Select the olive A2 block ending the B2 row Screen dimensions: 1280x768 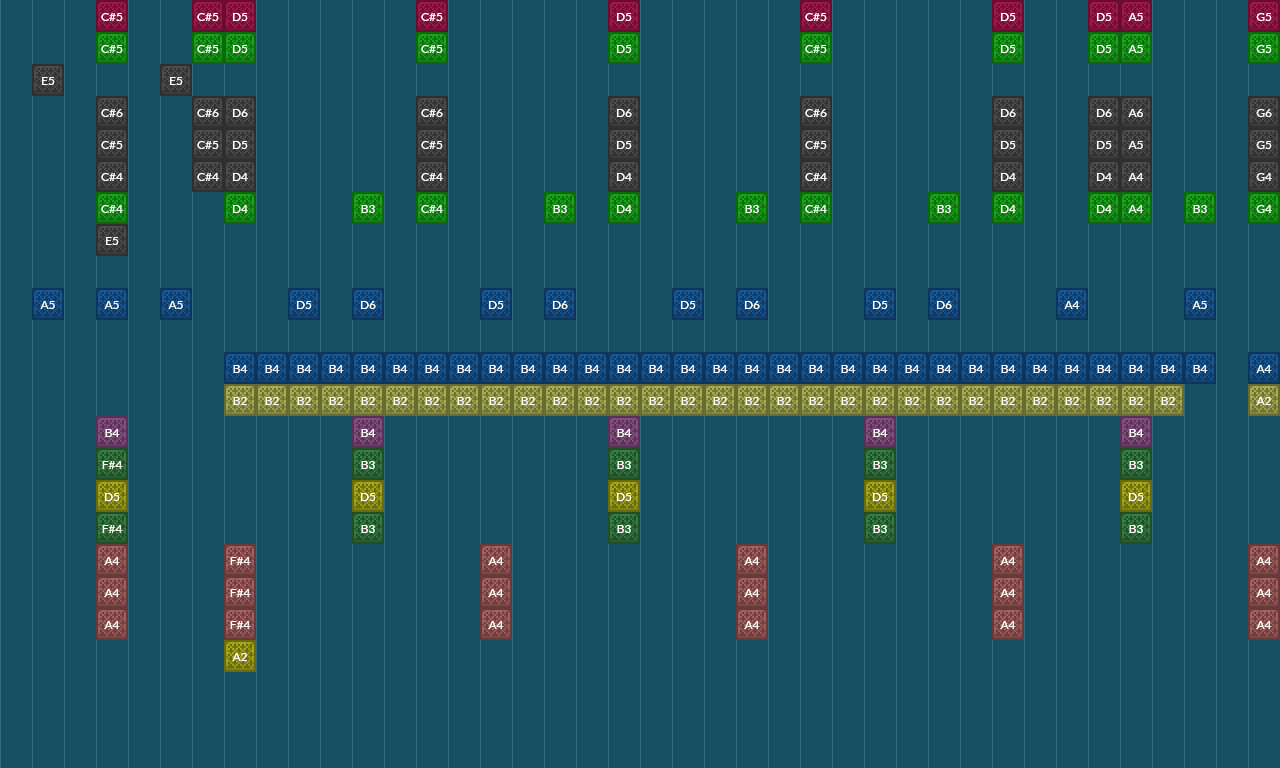pyautogui.click(x=1264, y=400)
